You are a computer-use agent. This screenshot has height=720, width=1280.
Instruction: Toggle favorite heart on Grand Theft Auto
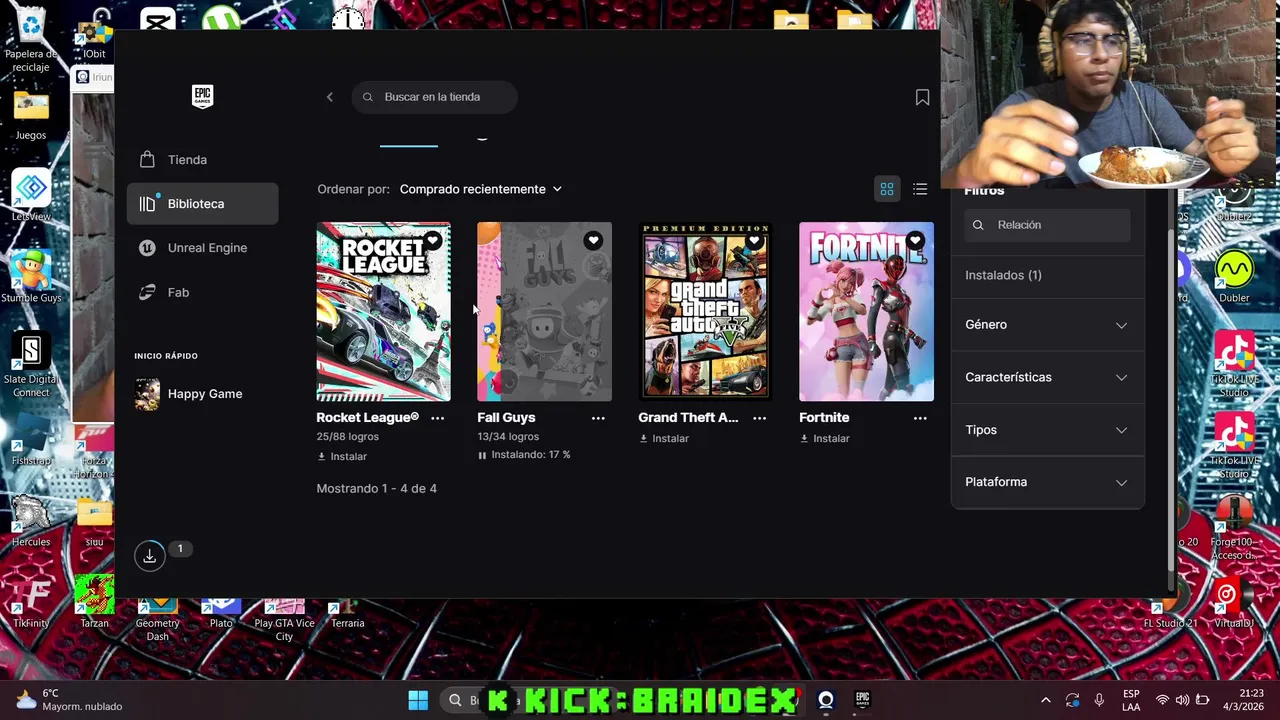coord(754,241)
